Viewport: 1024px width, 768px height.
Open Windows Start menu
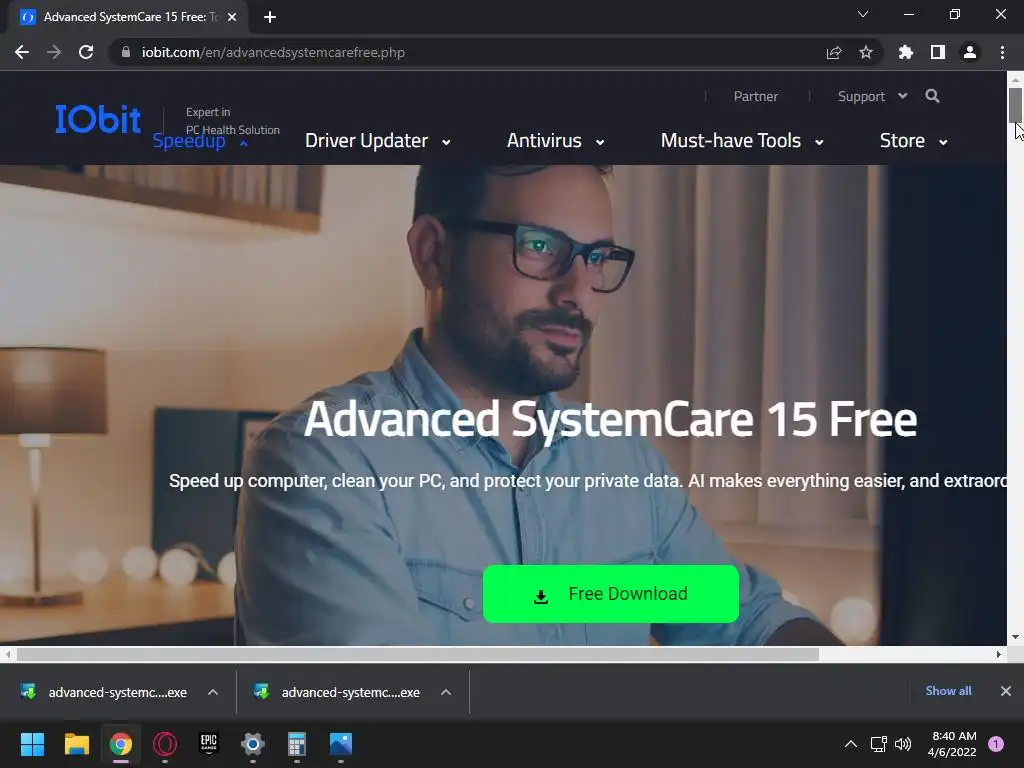point(32,744)
